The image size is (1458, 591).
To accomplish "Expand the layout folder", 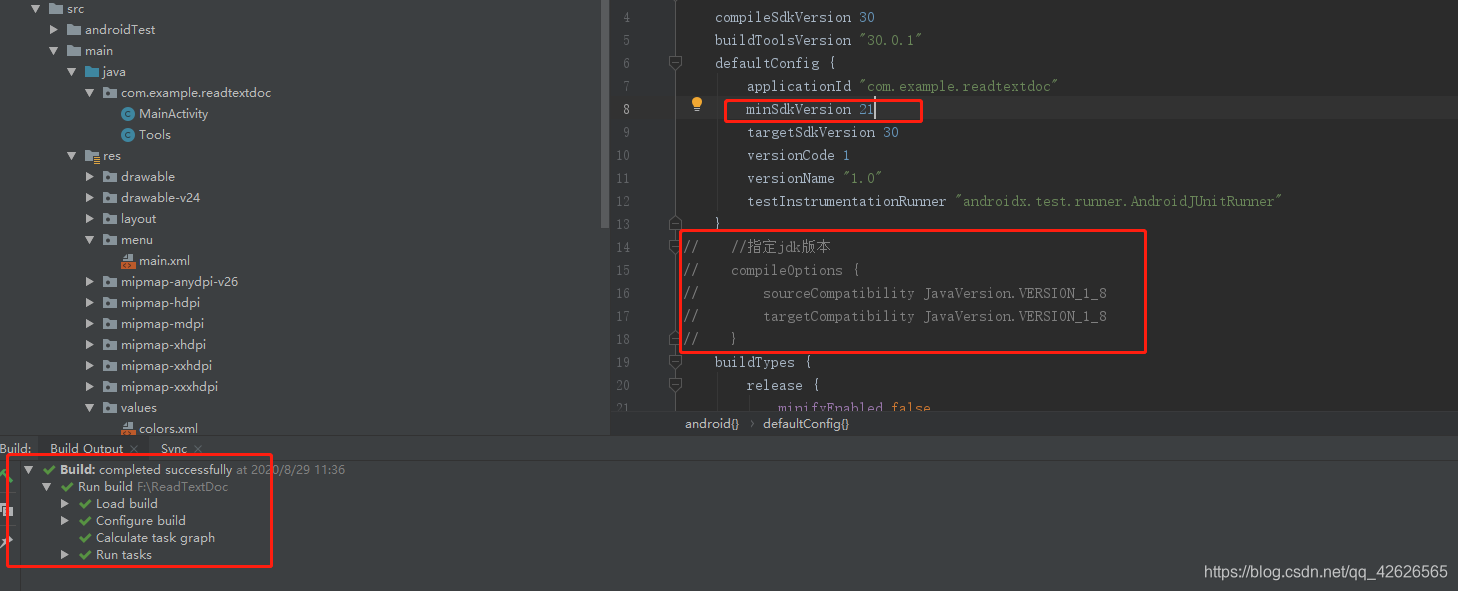I will 90,219.
